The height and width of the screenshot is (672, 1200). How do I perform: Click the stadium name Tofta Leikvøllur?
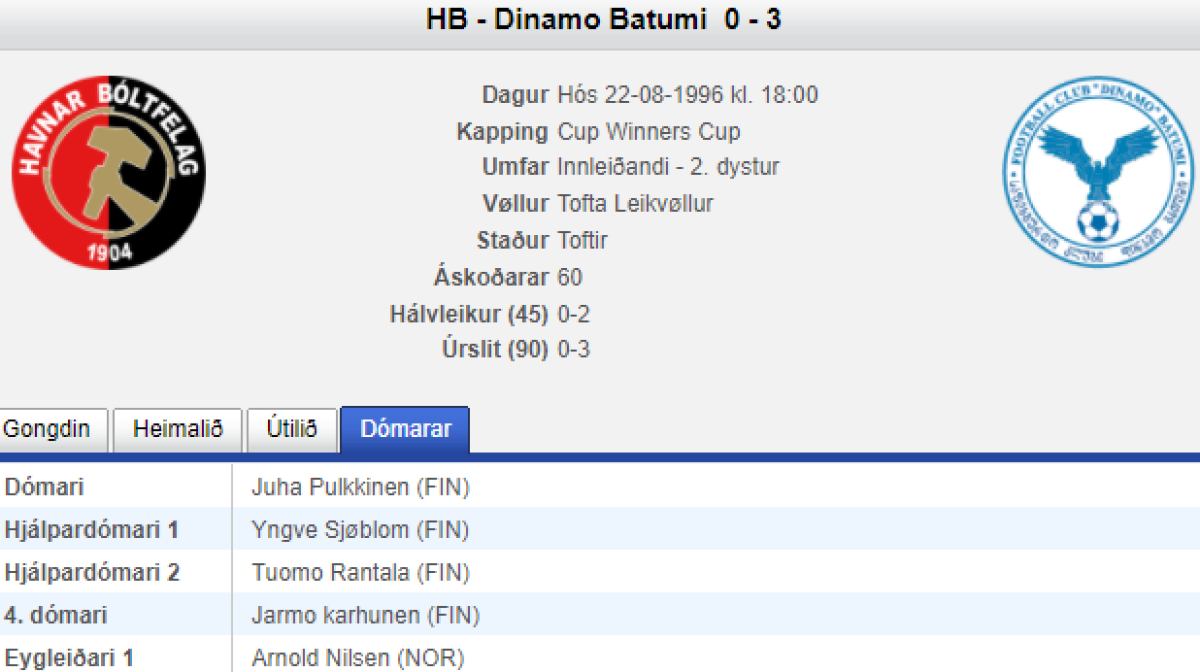[x=636, y=204]
